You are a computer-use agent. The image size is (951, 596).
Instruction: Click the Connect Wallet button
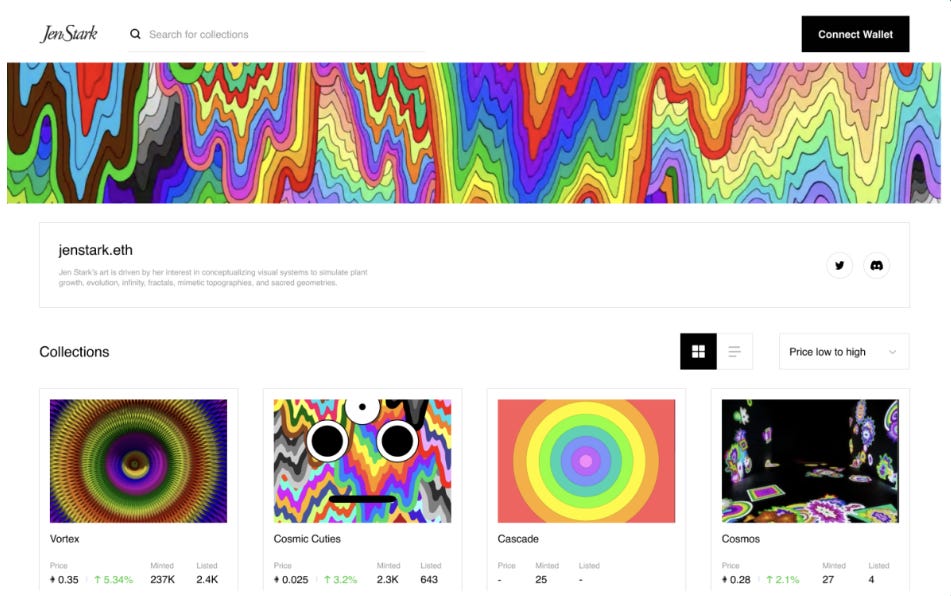(855, 34)
